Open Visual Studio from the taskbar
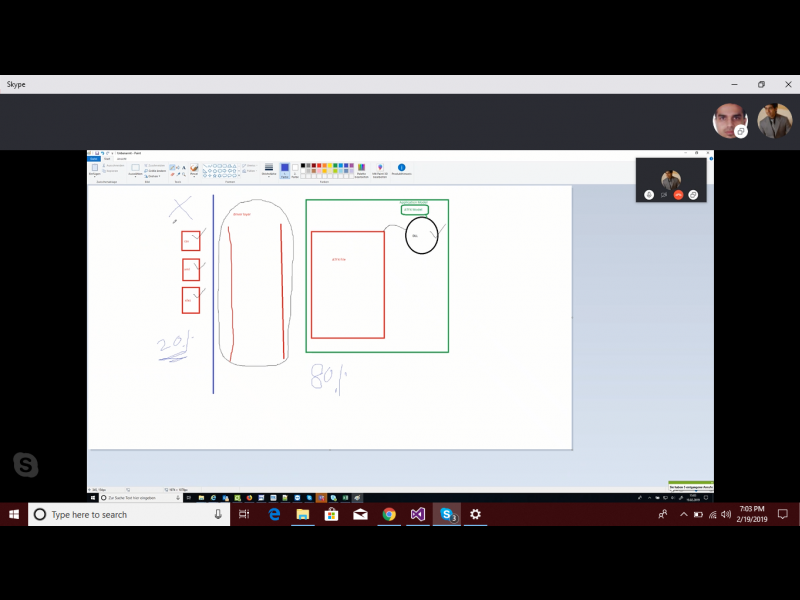 point(418,514)
